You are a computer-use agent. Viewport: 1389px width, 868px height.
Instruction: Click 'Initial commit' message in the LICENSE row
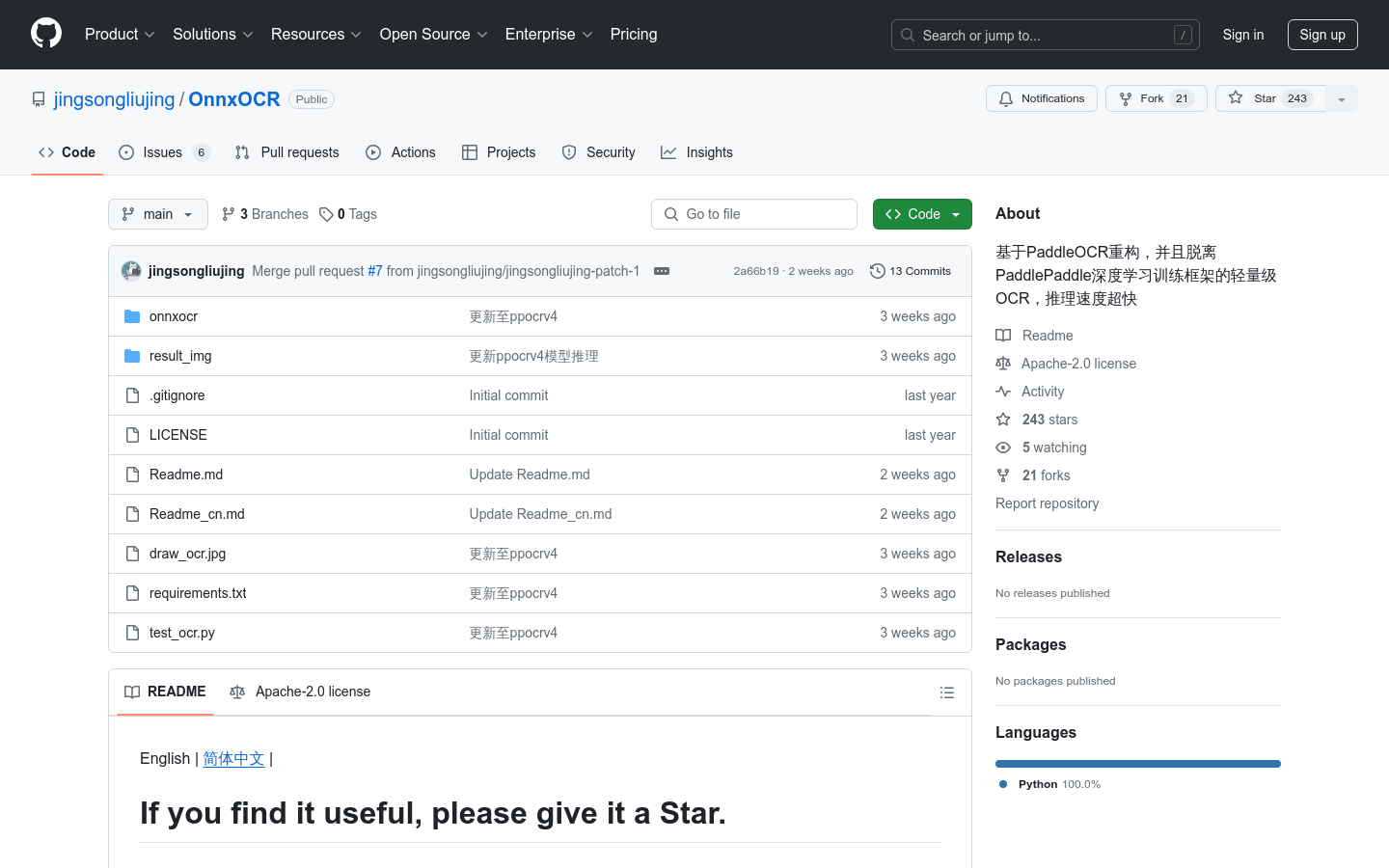pyautogui.click(x=508, y=435)
